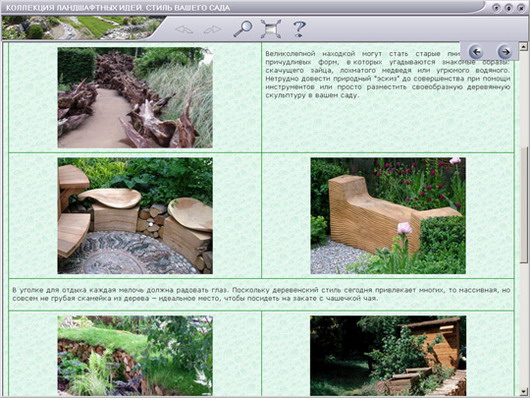The image size is (530, 398).
Task: Open the carved wooden seats photo
Action: pos(135,216)
